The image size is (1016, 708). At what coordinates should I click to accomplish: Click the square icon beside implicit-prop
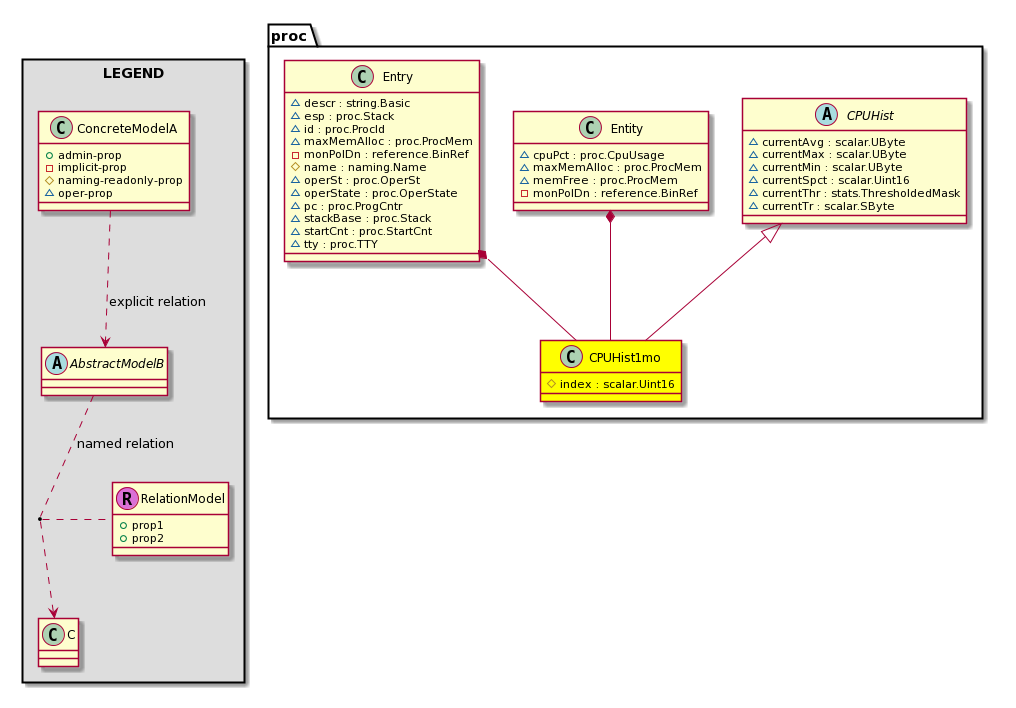[x=49, y=168]
